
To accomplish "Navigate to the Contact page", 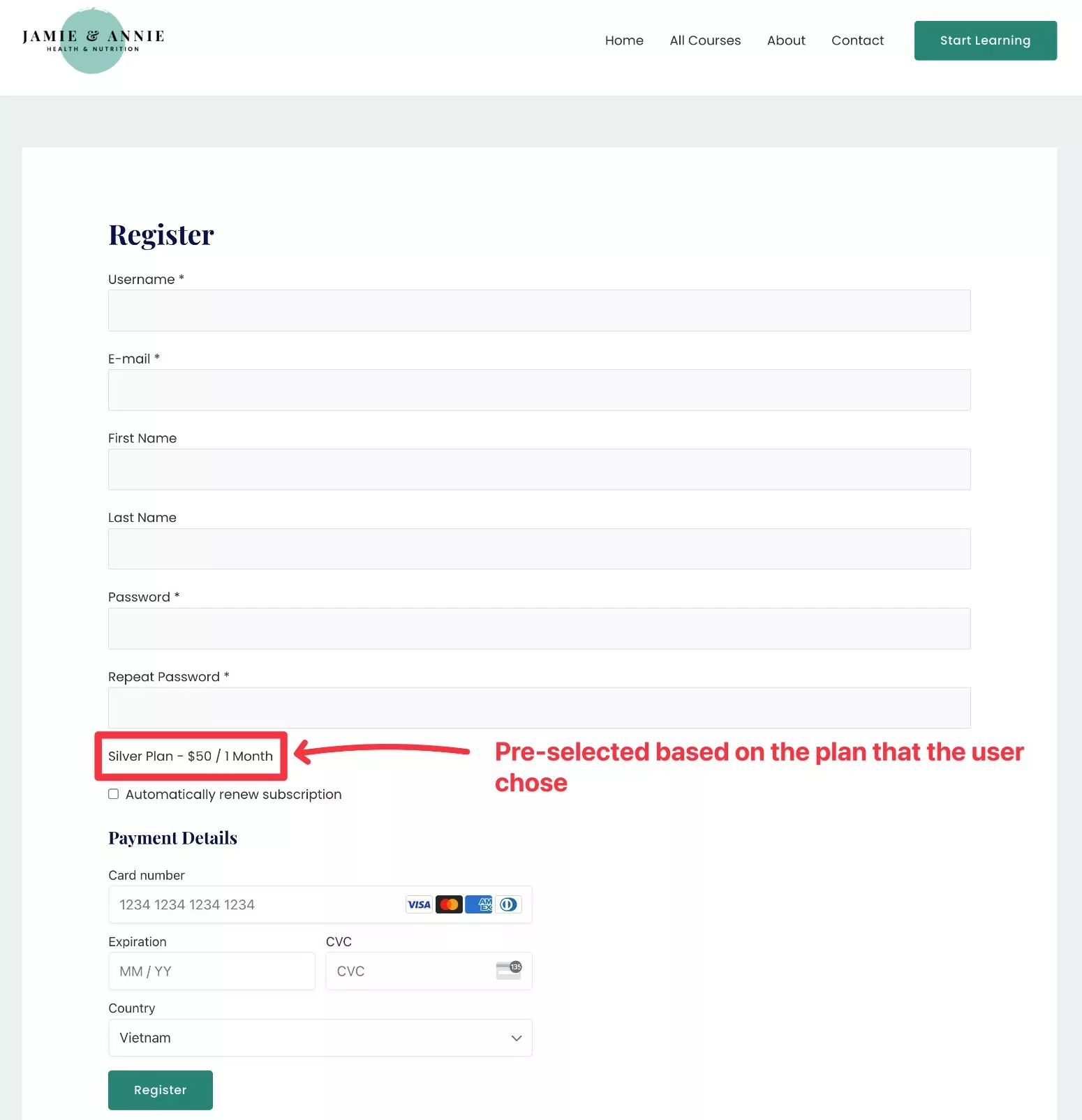I will (x=857, y=40).
